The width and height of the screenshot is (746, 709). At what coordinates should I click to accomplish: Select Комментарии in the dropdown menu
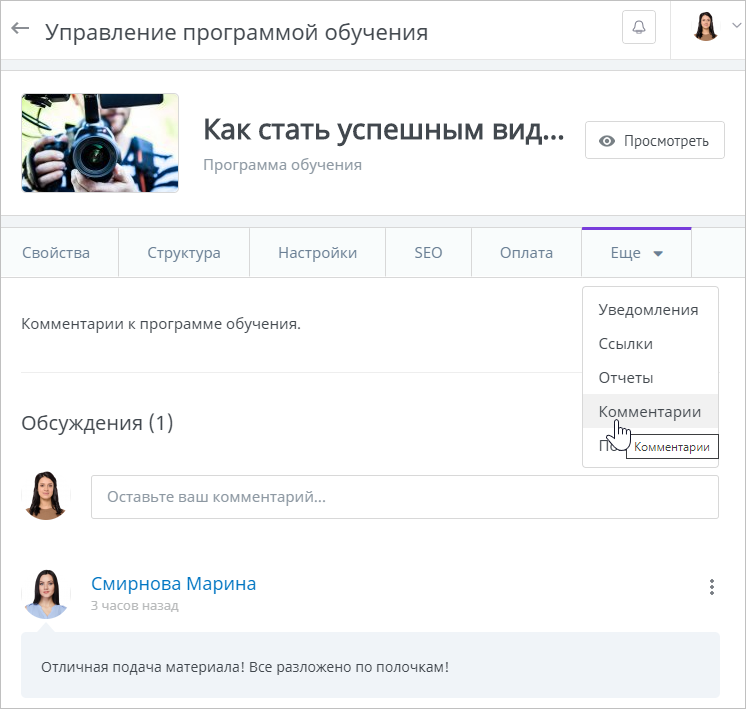[650, 412]
